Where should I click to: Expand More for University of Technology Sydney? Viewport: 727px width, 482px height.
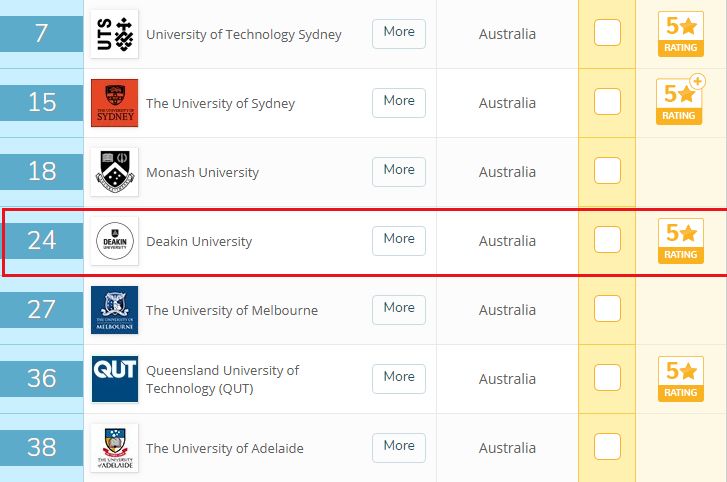pyautogui.click(x=399, y=34)
